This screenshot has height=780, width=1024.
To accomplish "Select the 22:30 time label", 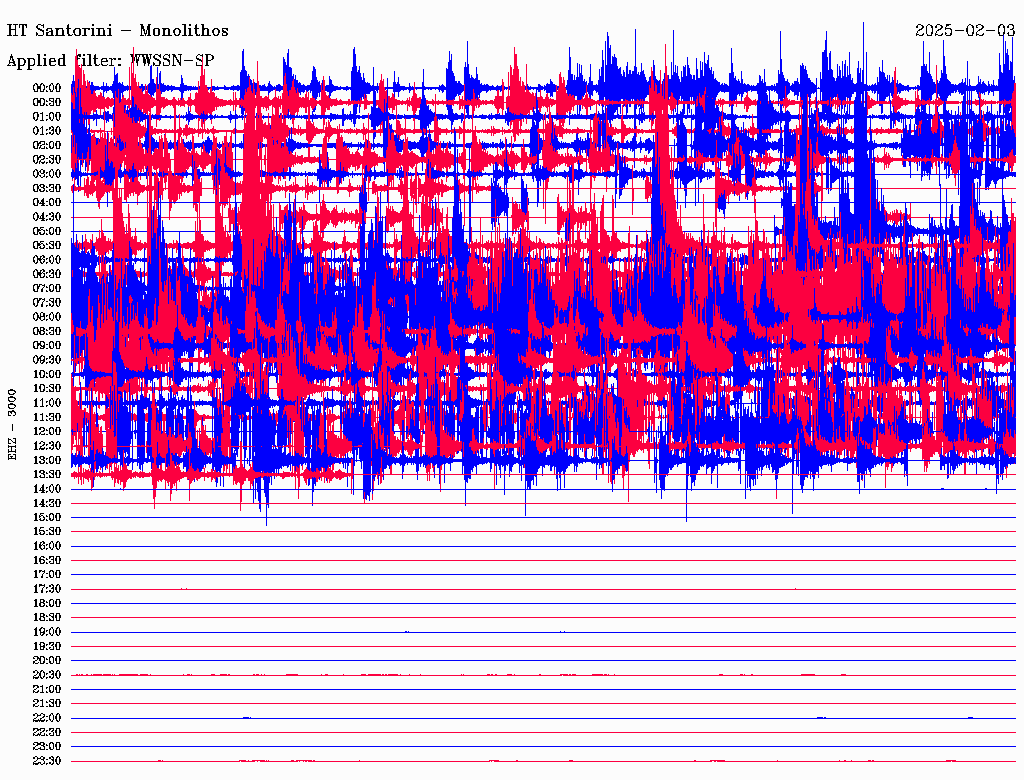I will pyautogui.click(x=47, y=732).
